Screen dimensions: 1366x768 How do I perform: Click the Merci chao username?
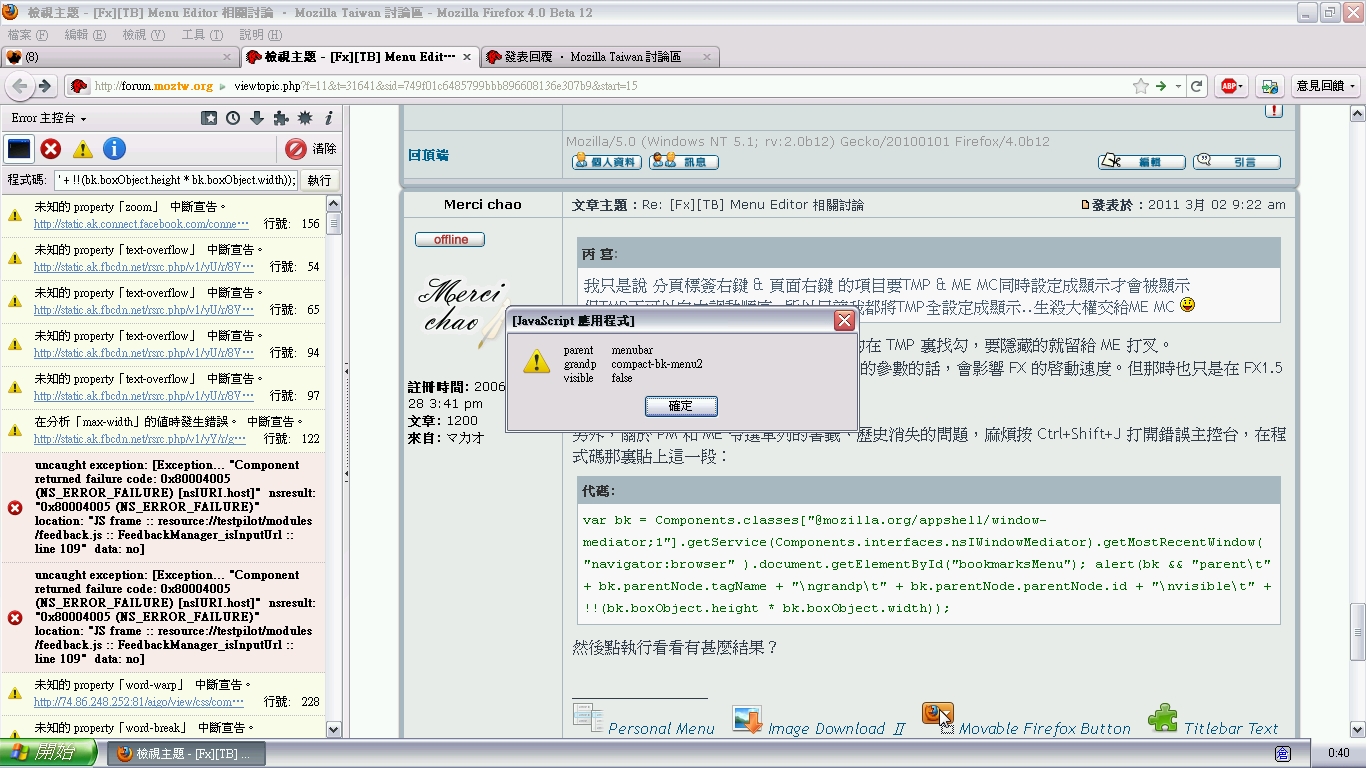482,204
